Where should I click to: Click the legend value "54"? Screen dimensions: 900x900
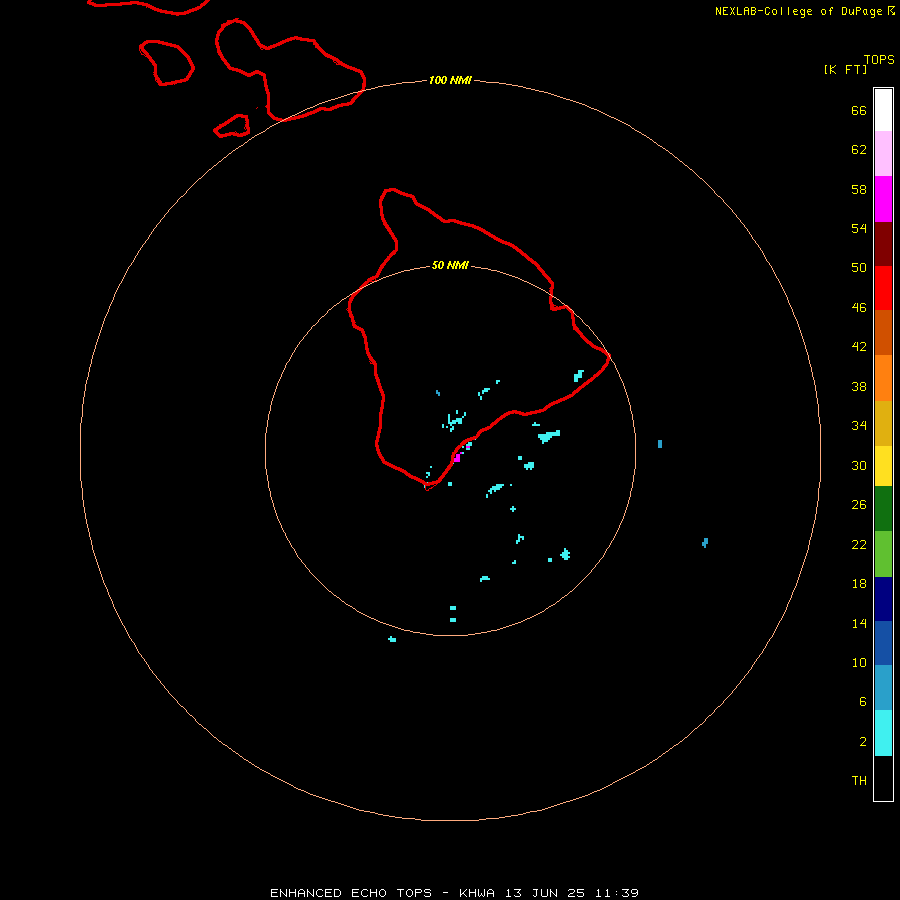pyautogui.click(x=859, y=228)
